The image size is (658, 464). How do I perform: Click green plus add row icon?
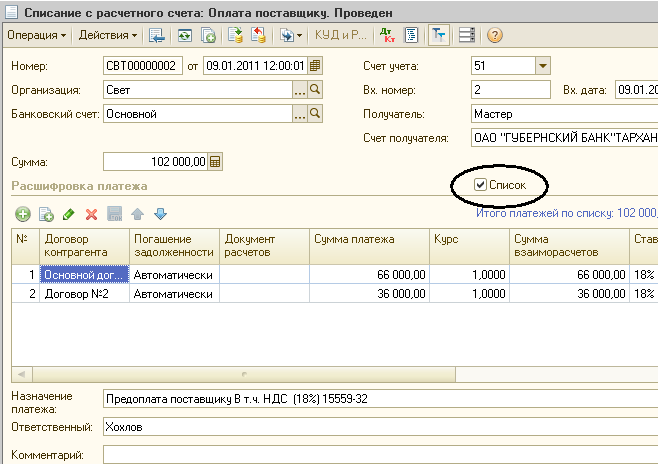pos(23,214)
